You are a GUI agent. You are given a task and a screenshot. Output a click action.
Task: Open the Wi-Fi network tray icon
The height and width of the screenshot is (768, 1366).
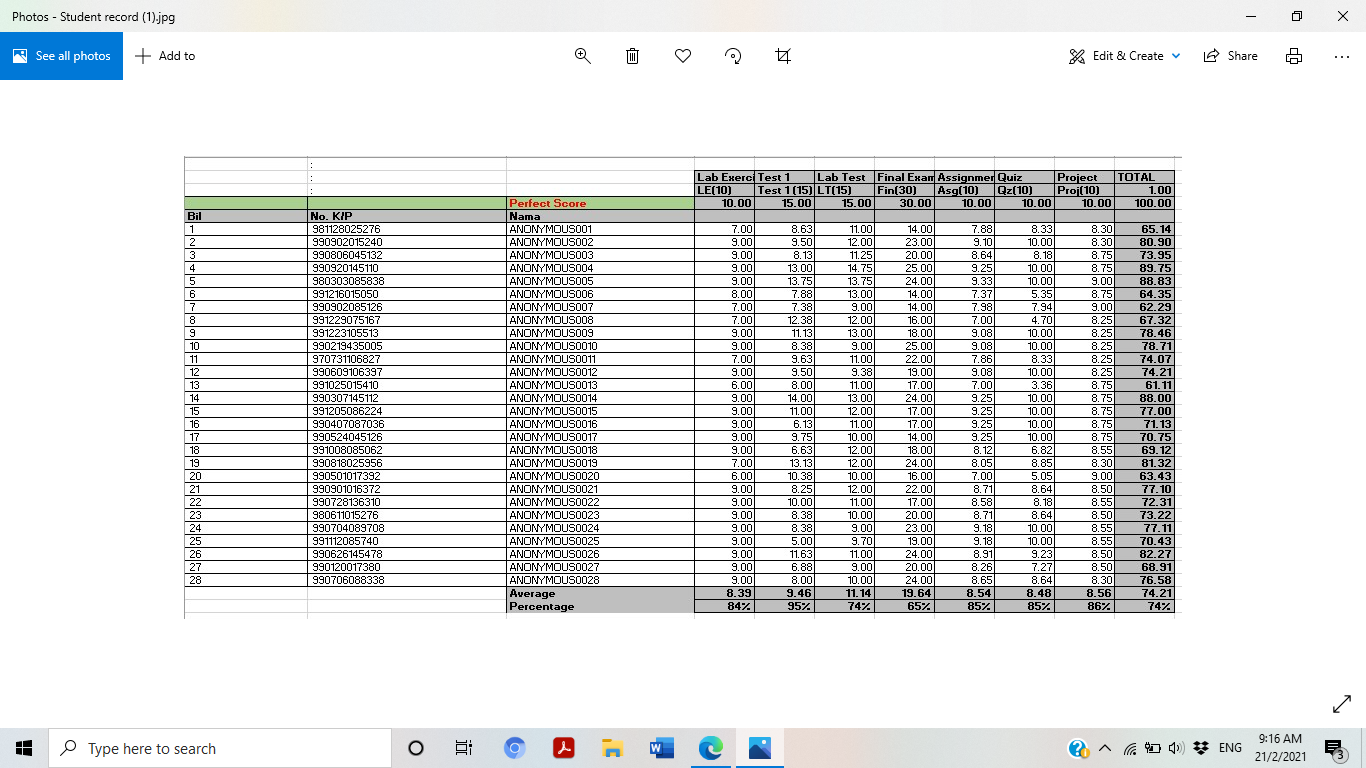(1130, 748)
